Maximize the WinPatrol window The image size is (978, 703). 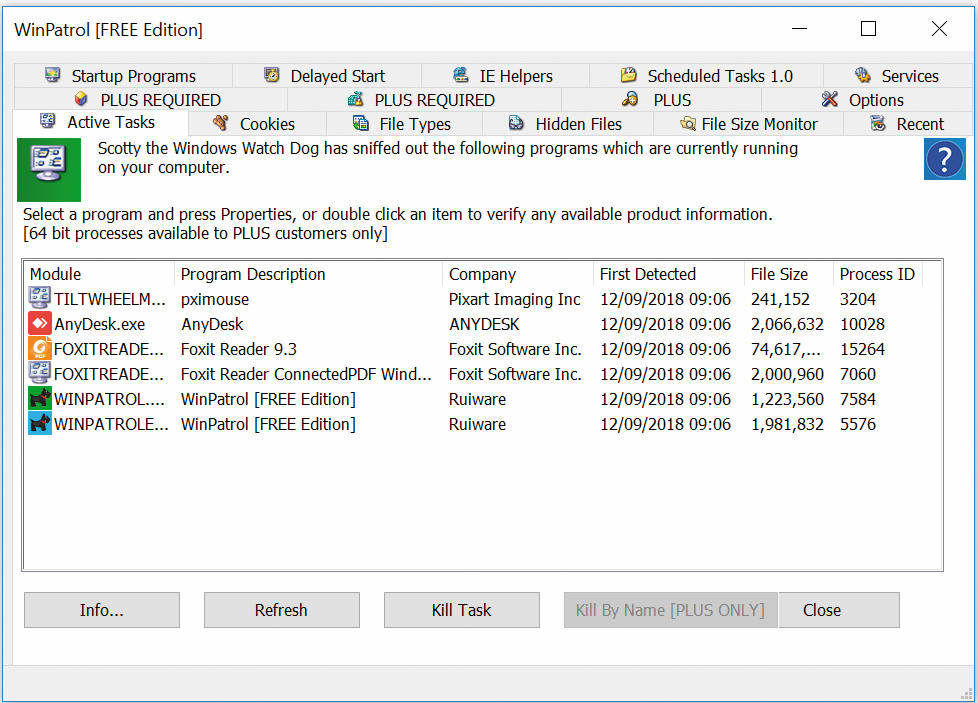[x=868, y=29]
